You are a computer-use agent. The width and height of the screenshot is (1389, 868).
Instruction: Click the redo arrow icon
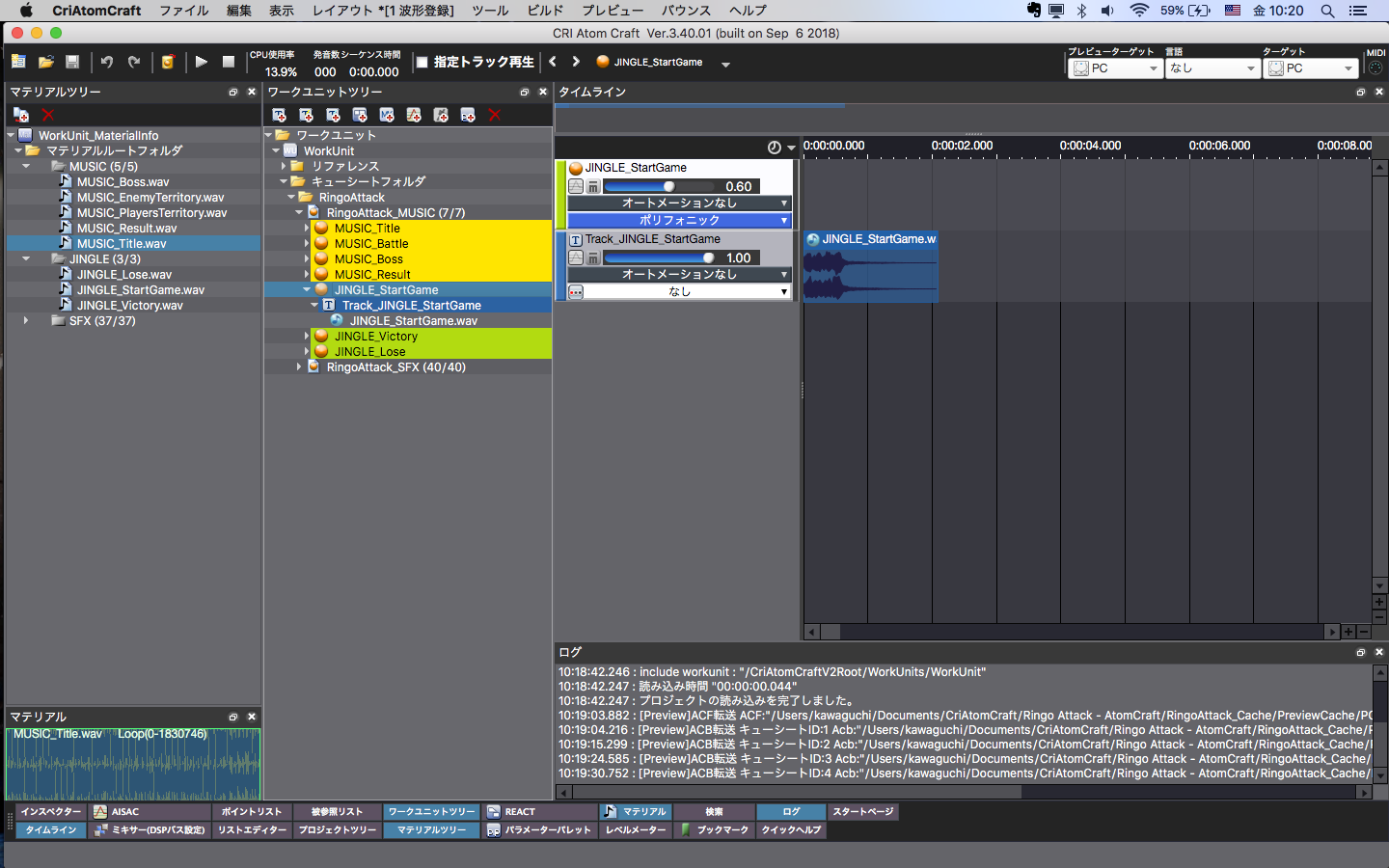click(x=134, y=62)
